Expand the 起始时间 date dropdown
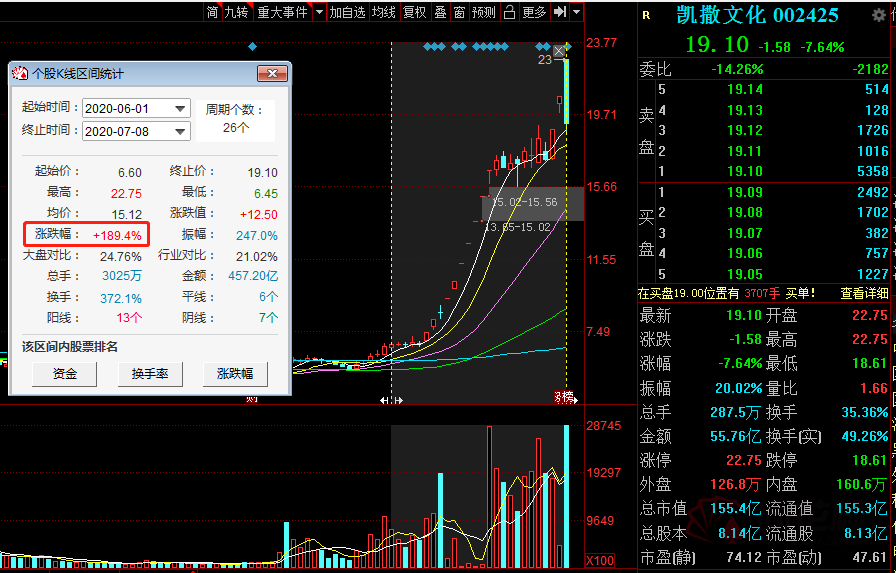 pos(181,109)
